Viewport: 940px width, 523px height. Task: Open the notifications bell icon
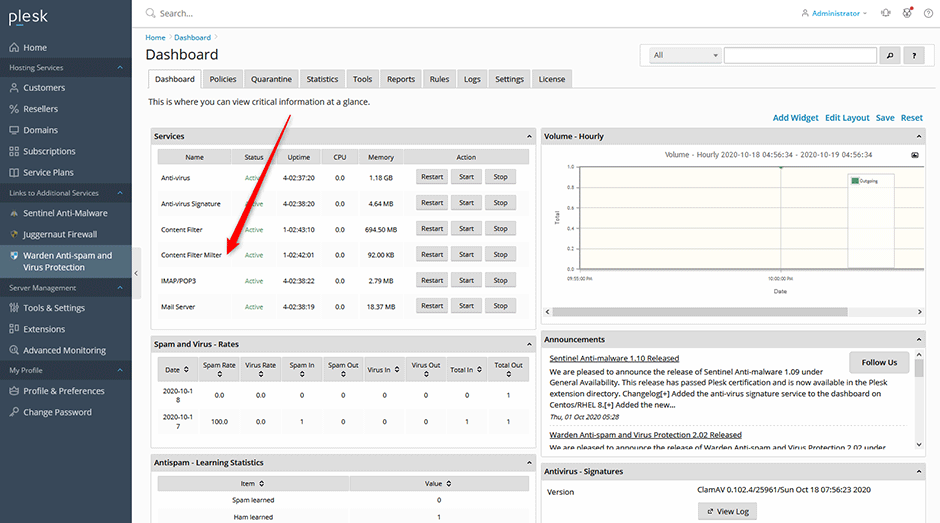point(885,13)
